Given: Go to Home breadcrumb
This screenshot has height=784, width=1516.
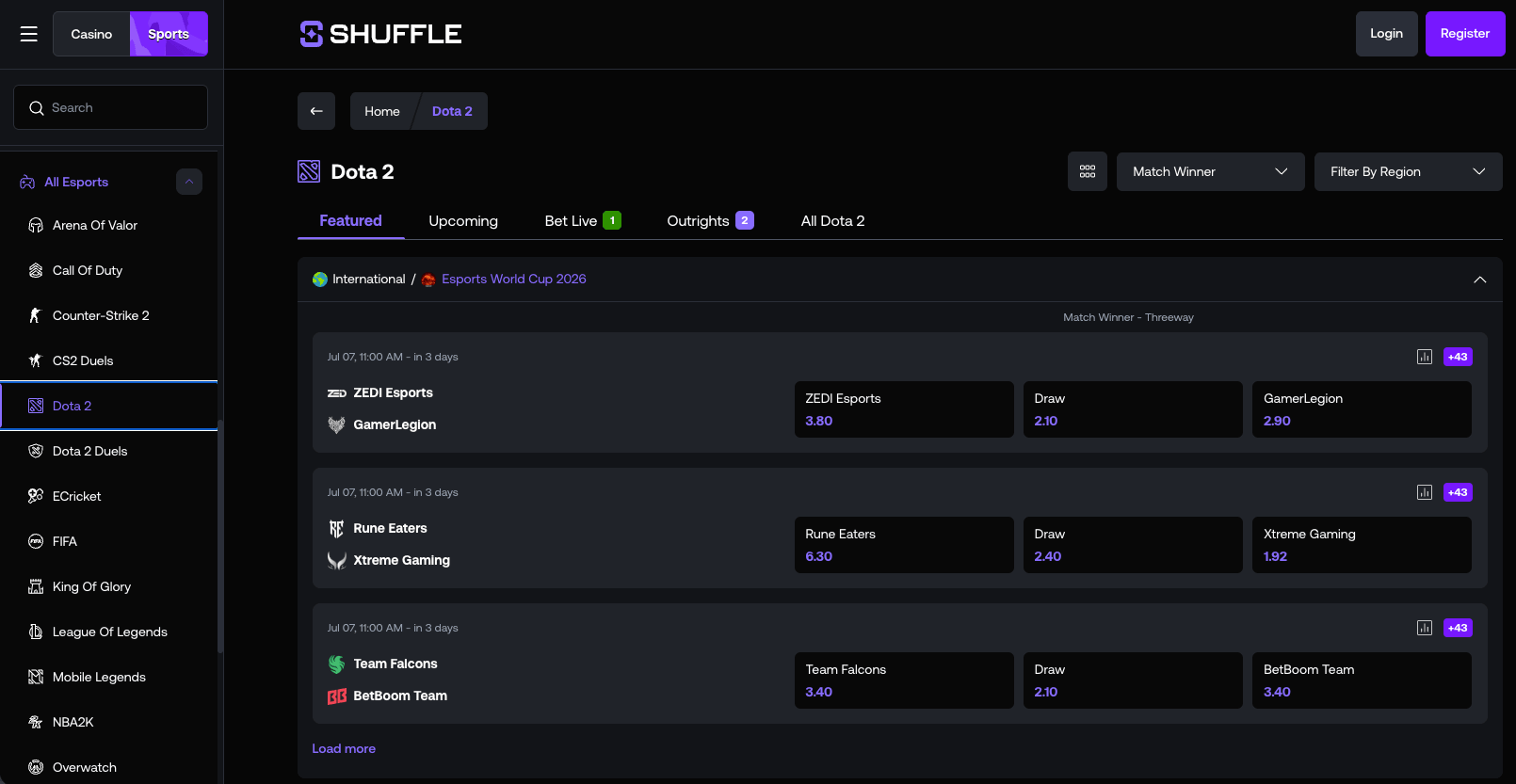Looking at the screenshot, I should pos(382,111).
